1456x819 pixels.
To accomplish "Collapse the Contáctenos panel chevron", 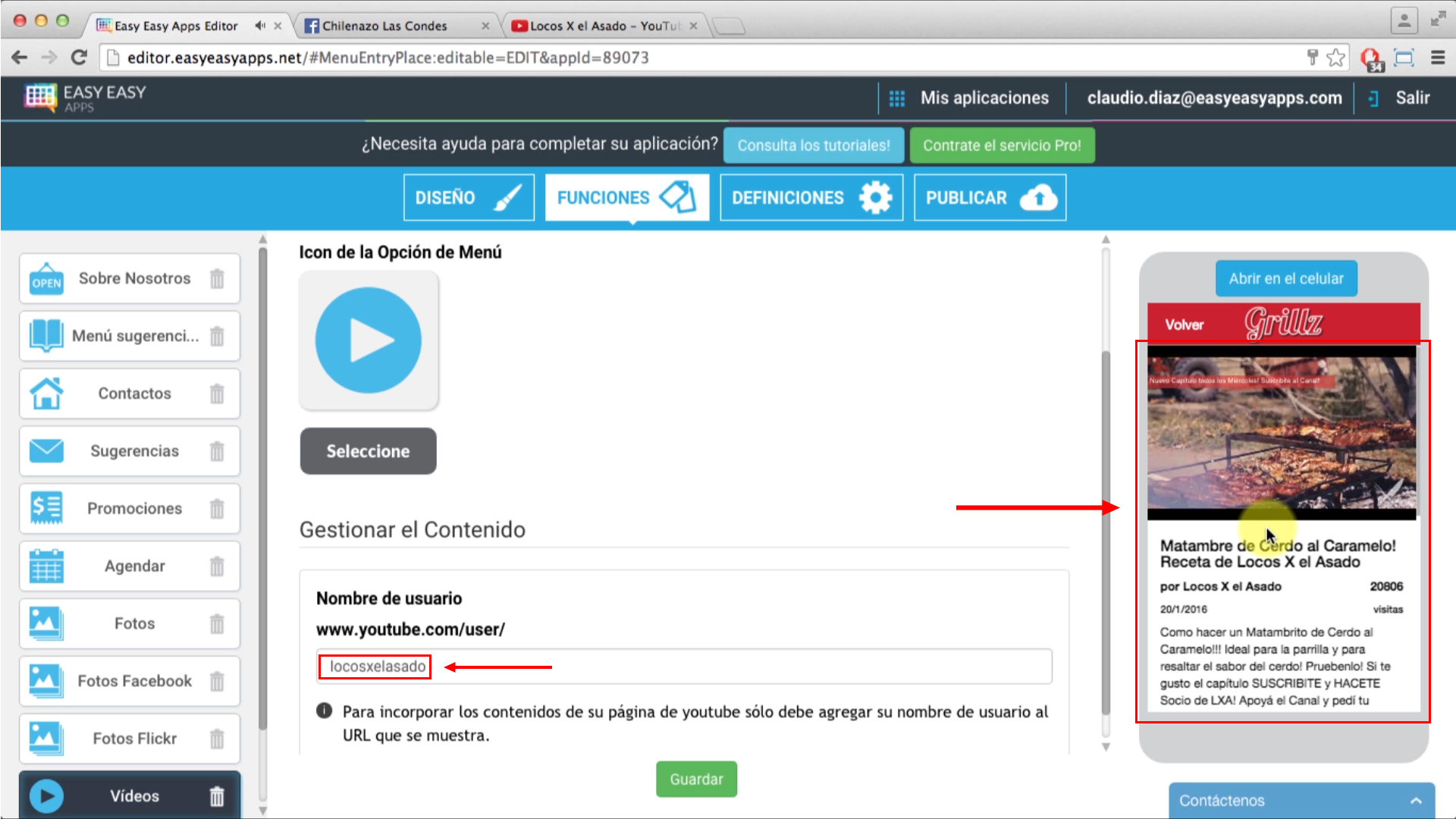I will [x=1417, y=800].
